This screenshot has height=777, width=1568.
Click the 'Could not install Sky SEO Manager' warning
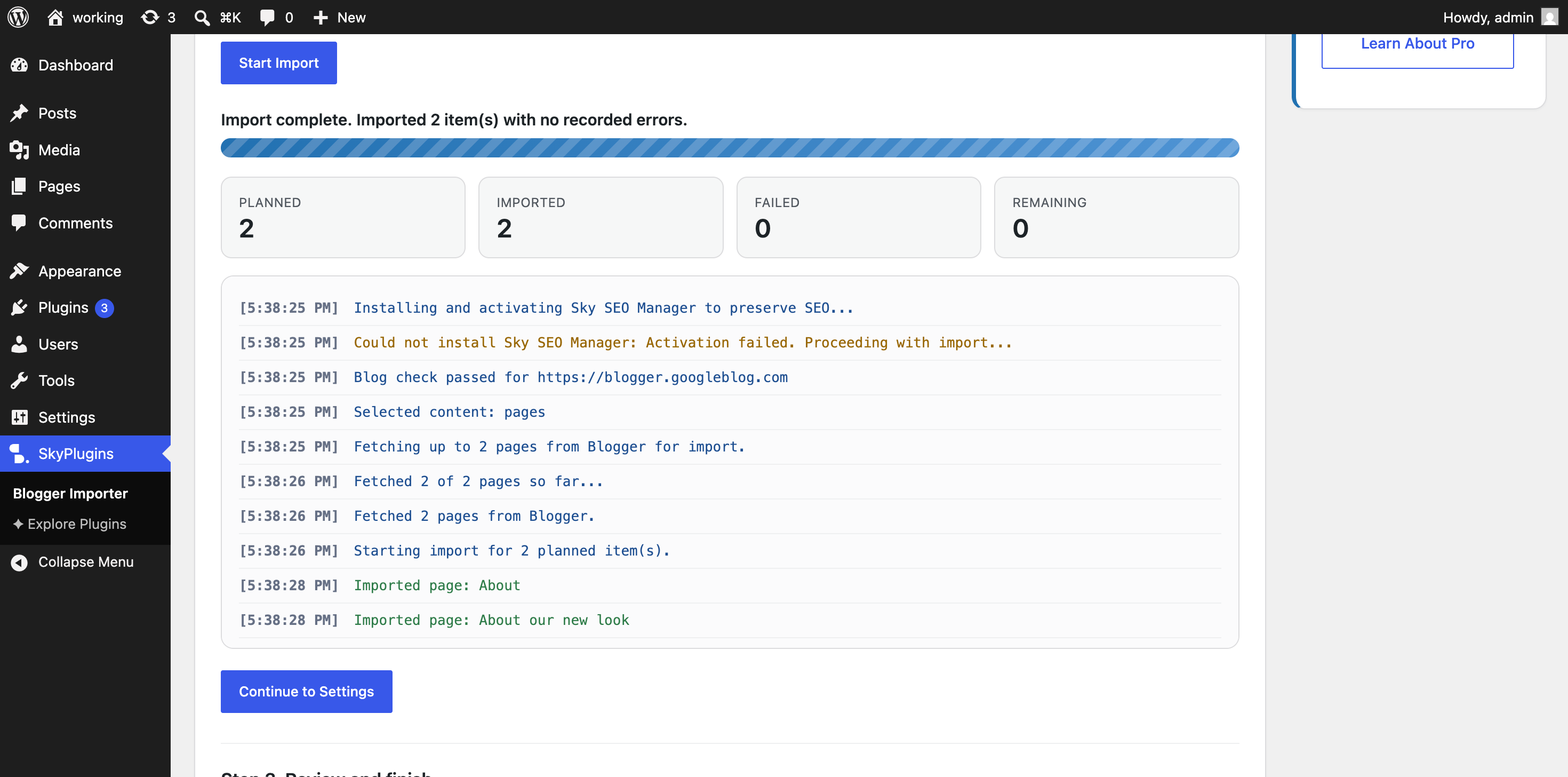730,343
